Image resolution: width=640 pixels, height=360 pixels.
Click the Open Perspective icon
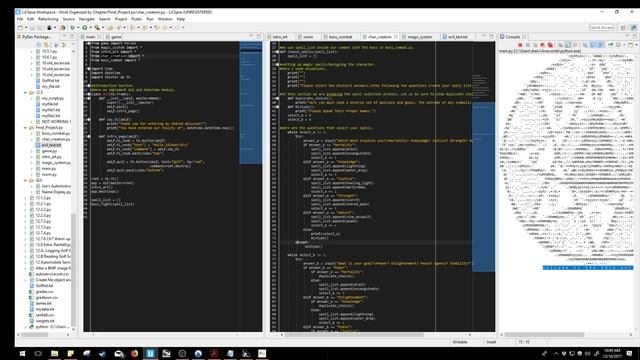coord(623,28)
